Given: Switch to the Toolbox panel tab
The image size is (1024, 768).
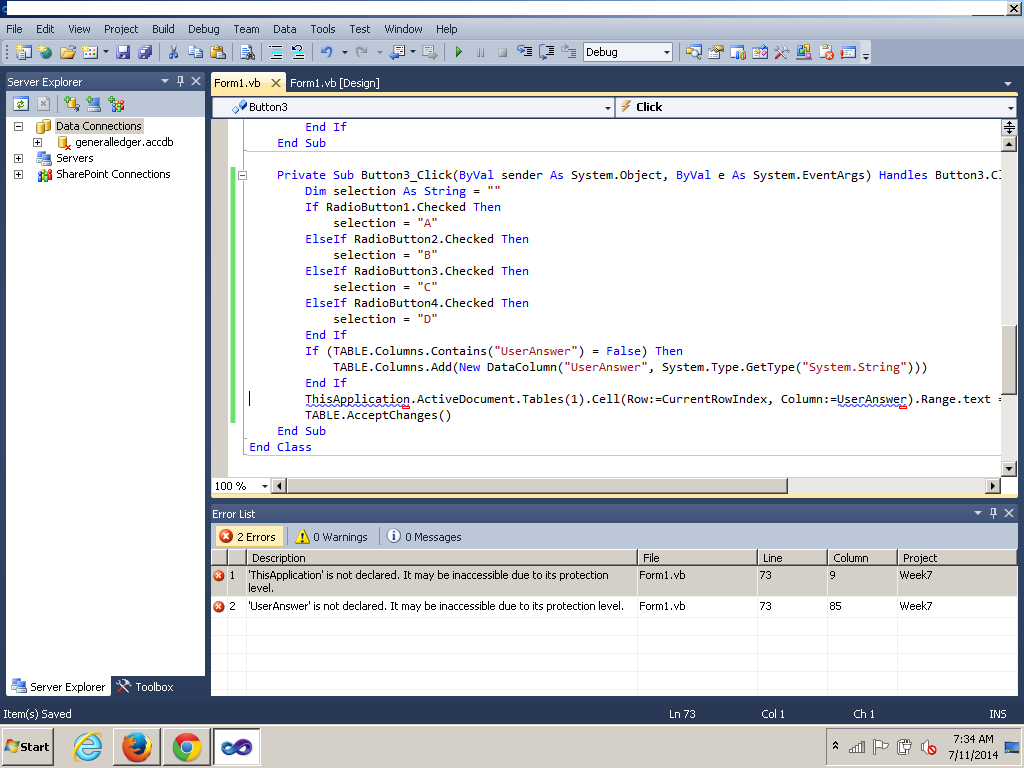Looking at the screenshot, I should (145, 687).
